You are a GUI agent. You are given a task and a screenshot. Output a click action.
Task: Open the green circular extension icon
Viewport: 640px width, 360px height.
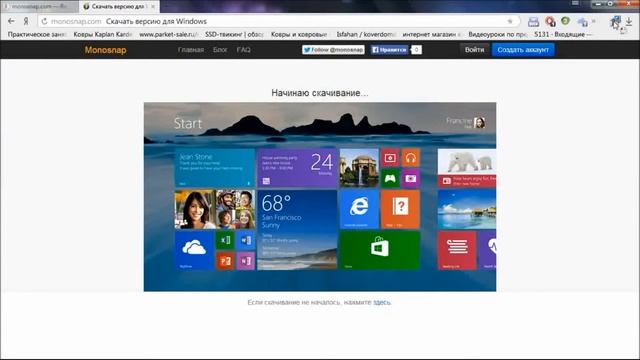click(x=565, y=20)
